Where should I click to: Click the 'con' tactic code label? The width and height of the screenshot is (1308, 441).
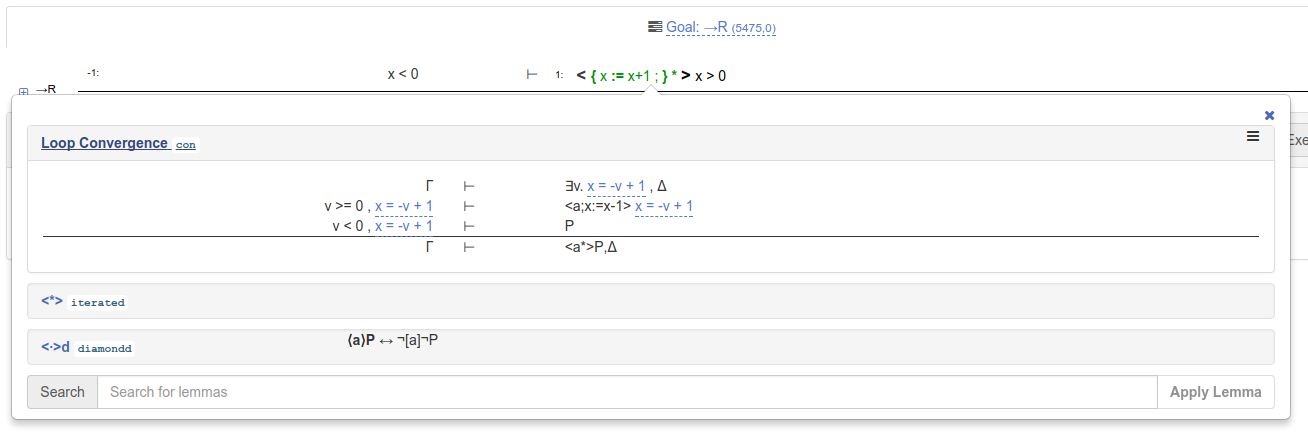pyautogui.click(x=186, y=145)
